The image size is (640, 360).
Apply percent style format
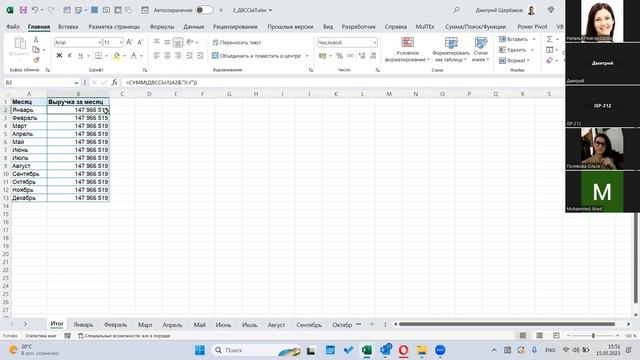coord(340,56)
